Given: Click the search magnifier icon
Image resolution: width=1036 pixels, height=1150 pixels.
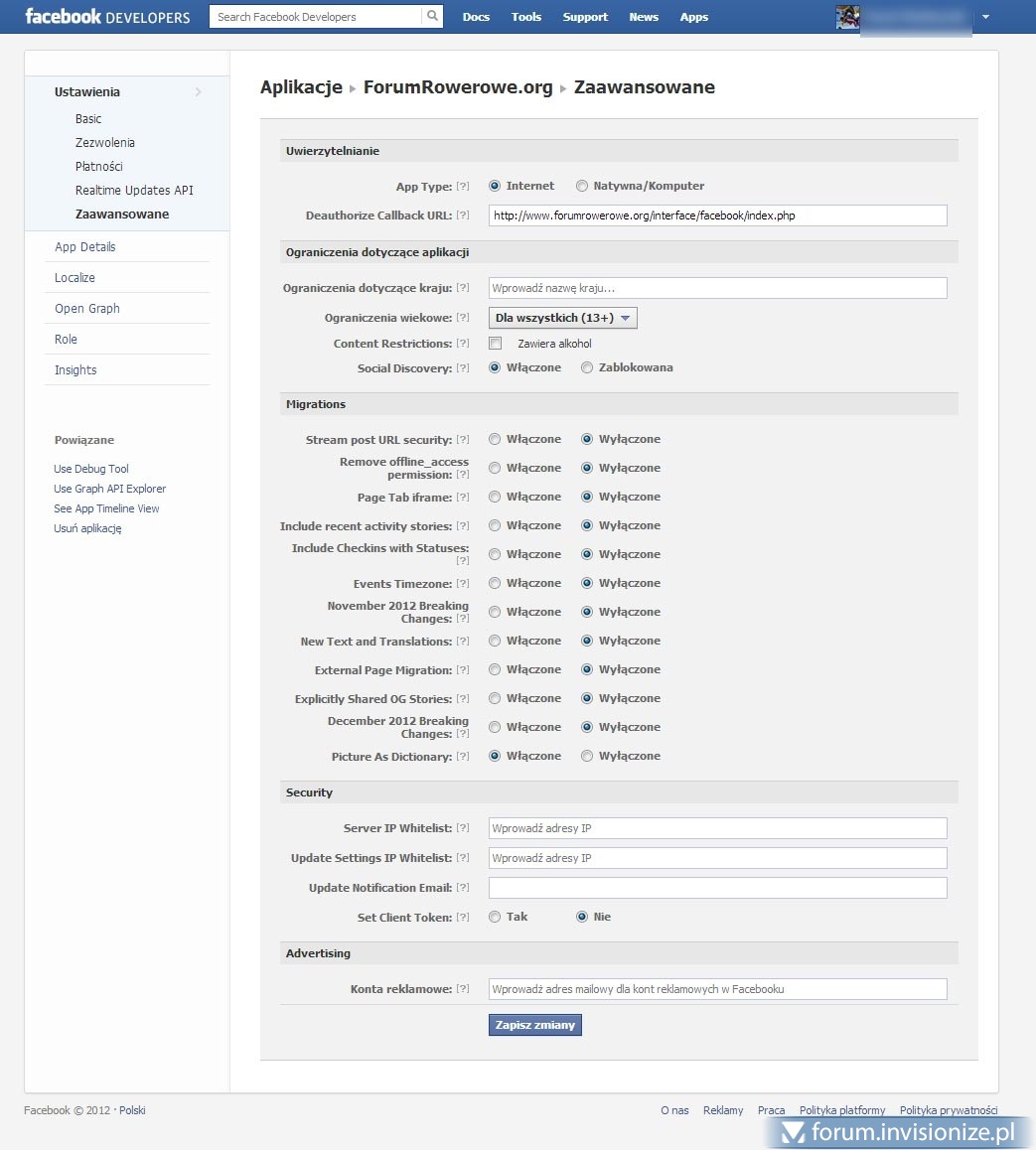Looking at the screenshot, I should click(x=433, y=17).
